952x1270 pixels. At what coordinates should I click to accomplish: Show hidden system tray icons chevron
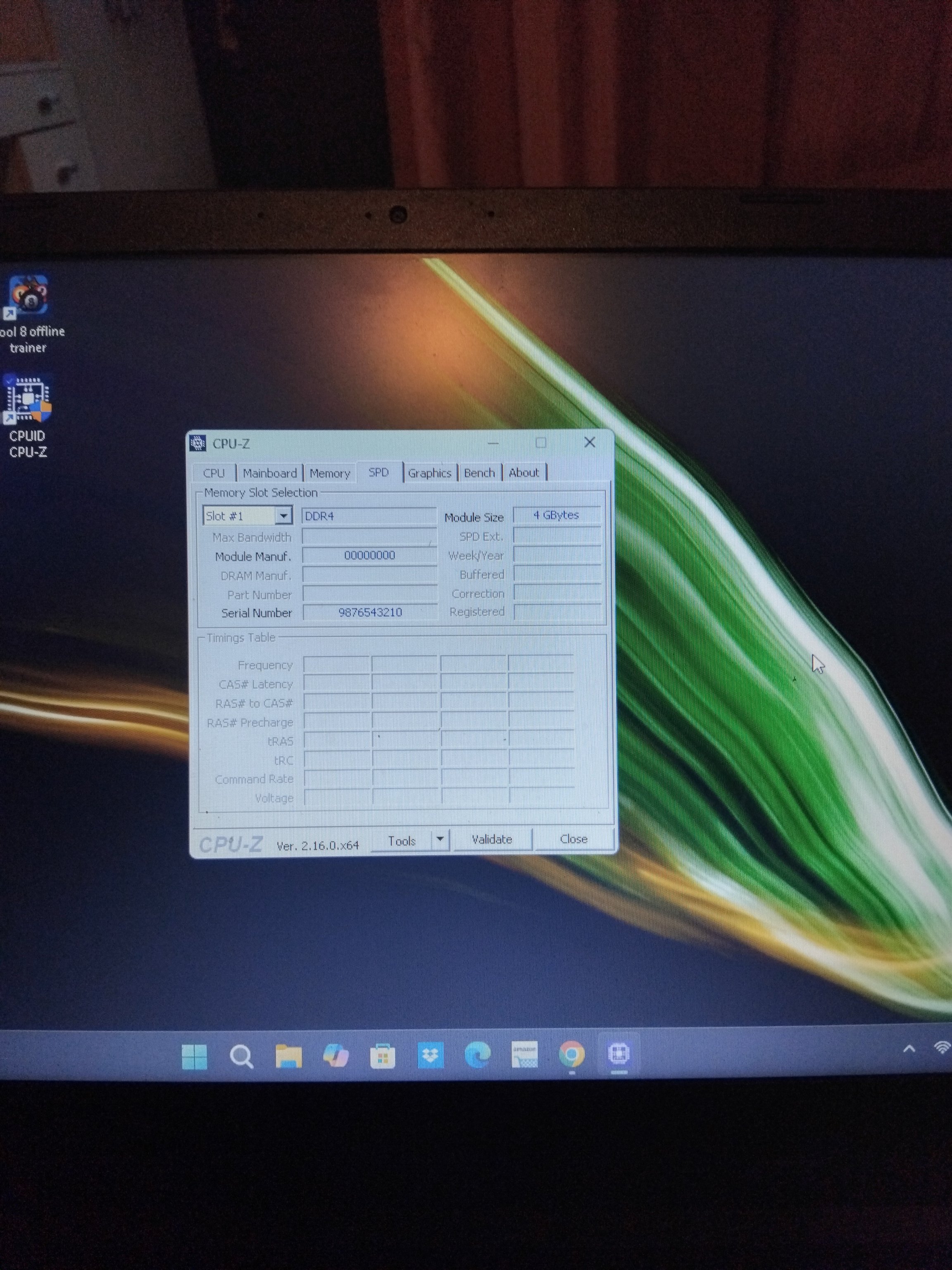(909, 1049)
